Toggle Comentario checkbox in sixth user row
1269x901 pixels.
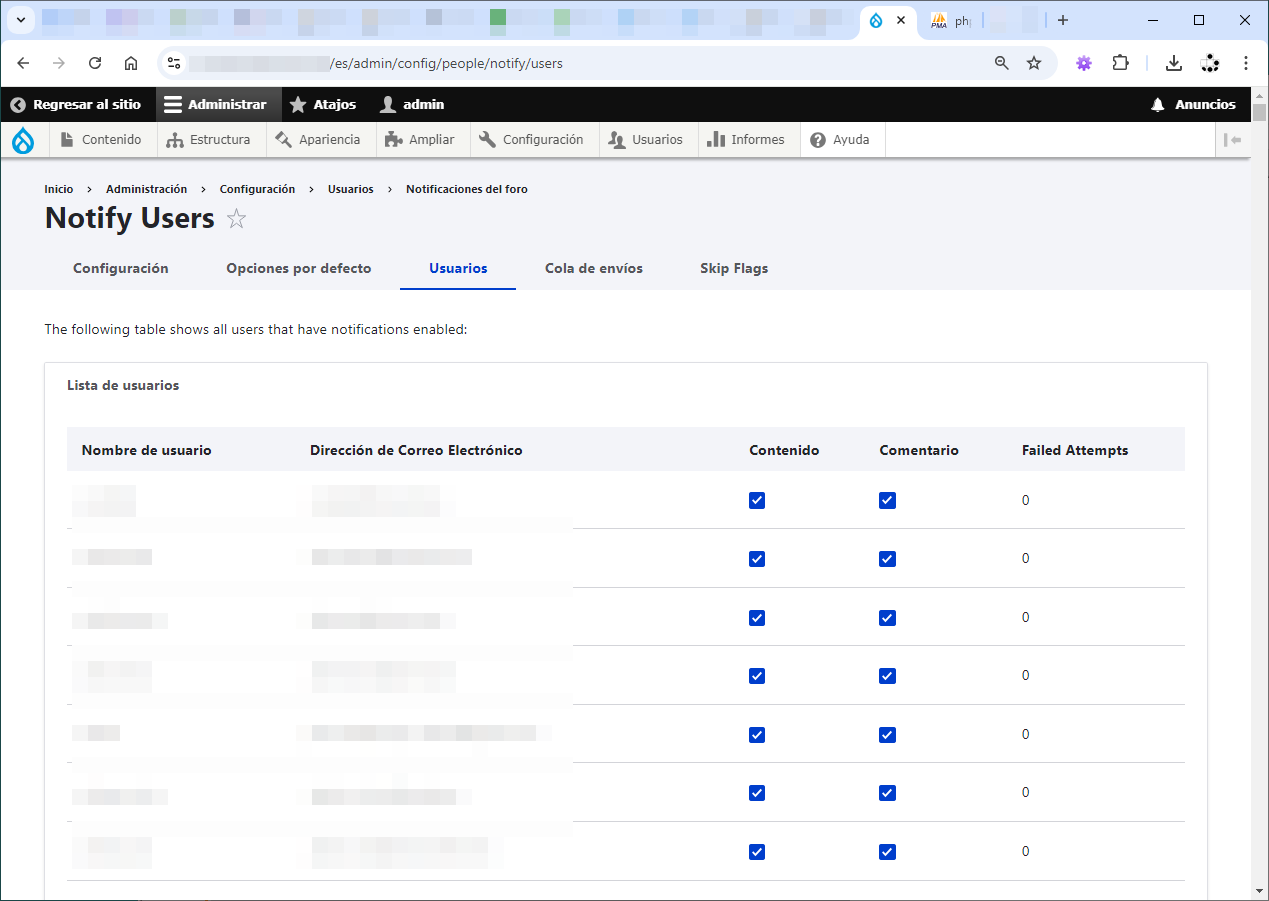coord(887,793)
